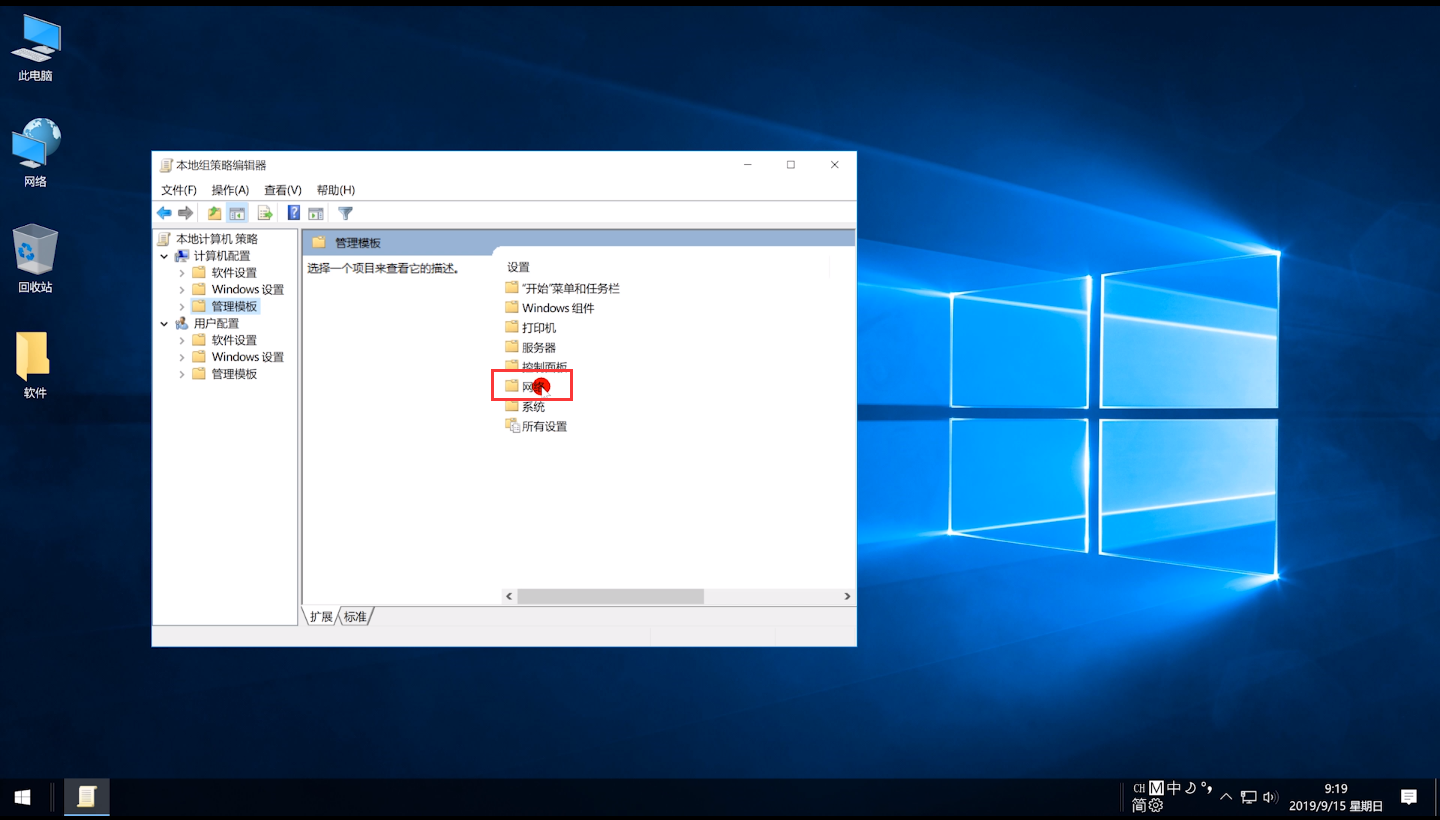Select the 回收站 desktop icon

click(35, 259)
